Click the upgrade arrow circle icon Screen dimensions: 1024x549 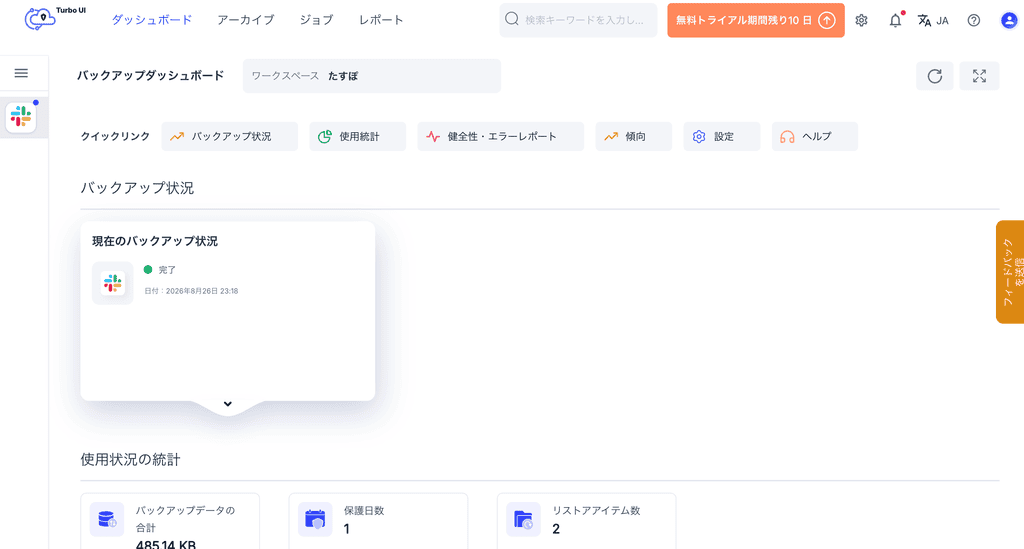pyautogui.click(x=827, y=20)
